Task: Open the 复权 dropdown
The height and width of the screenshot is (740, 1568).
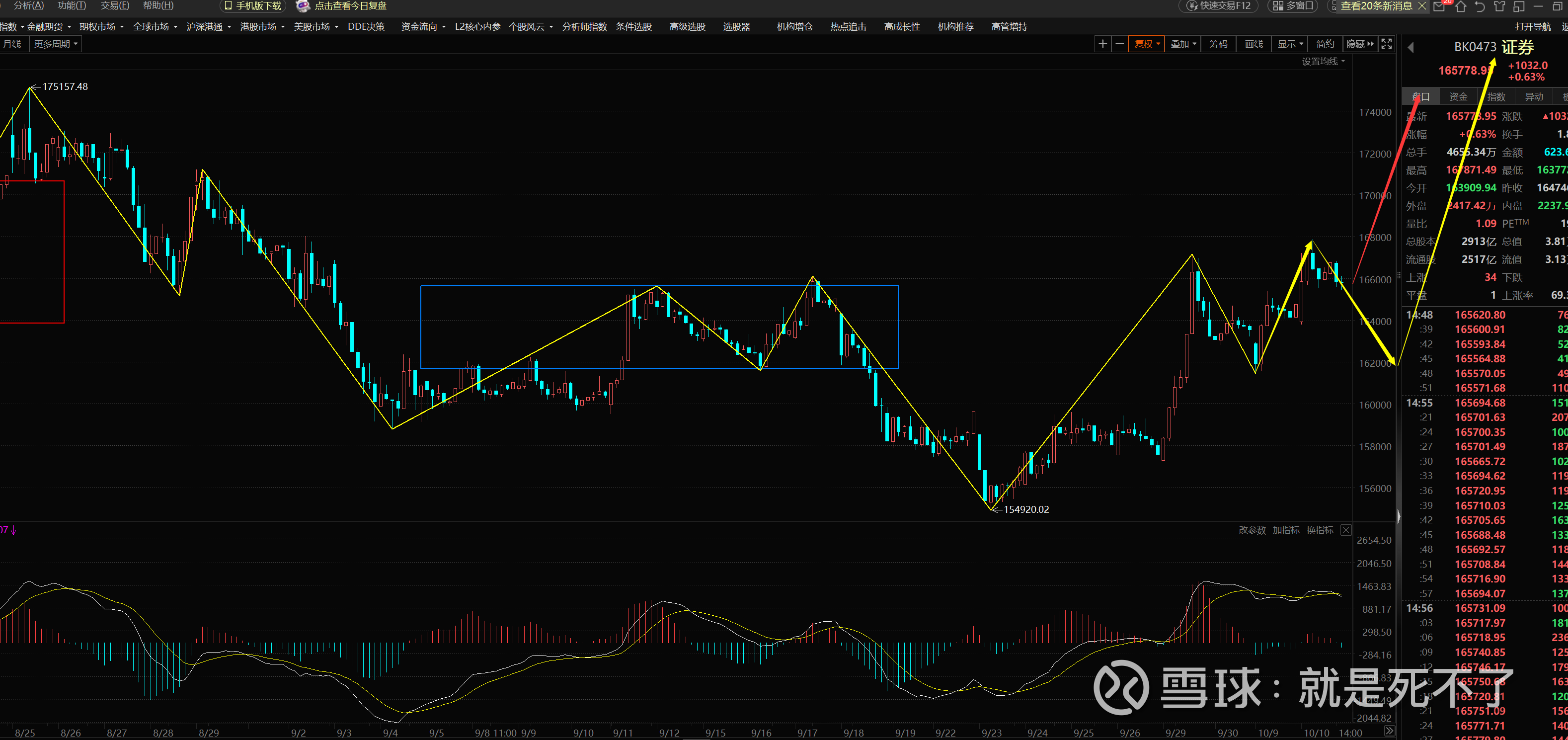Action: click(x=1147, y=44)
